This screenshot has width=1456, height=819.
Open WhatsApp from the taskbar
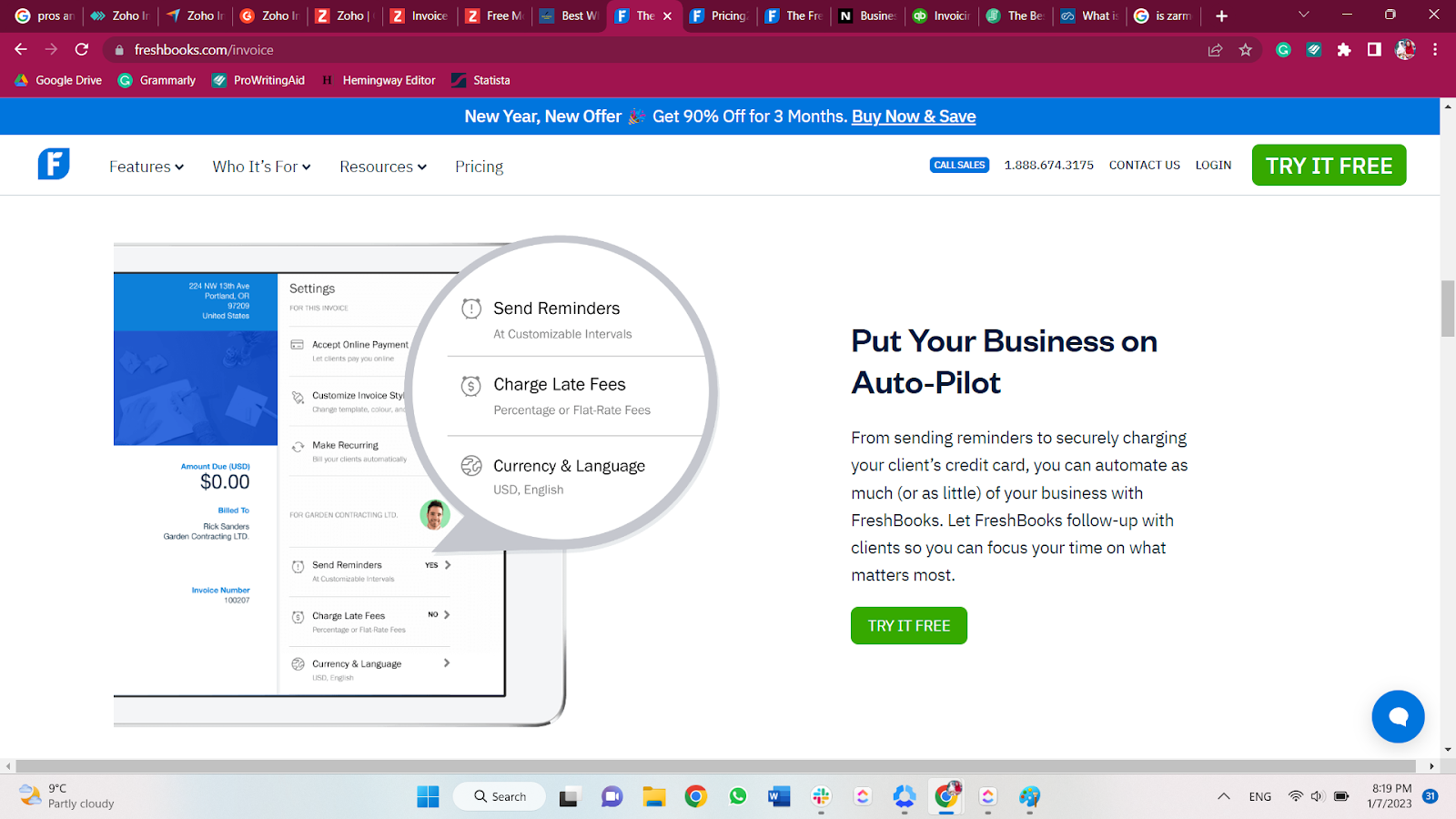coord(737,797)
